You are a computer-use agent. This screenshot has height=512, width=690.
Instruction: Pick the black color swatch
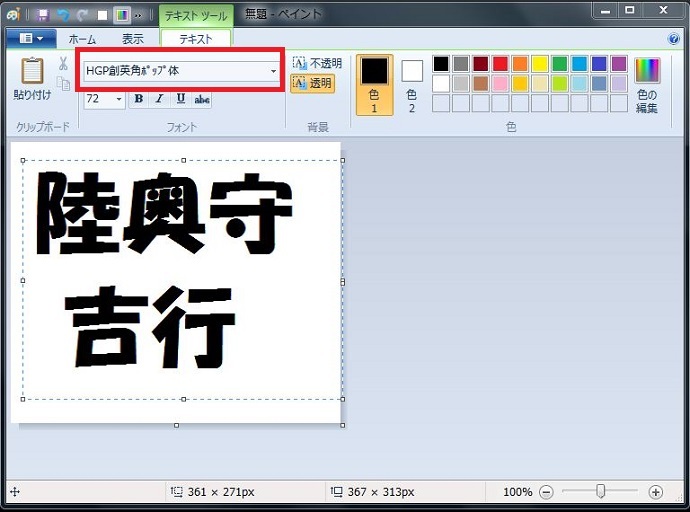[441, 64]
